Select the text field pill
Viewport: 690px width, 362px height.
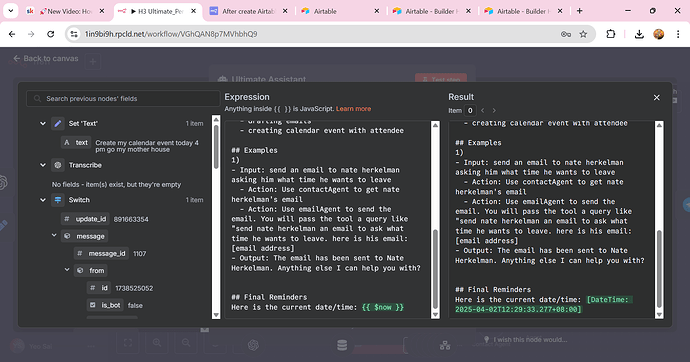[x=76, y=143]
